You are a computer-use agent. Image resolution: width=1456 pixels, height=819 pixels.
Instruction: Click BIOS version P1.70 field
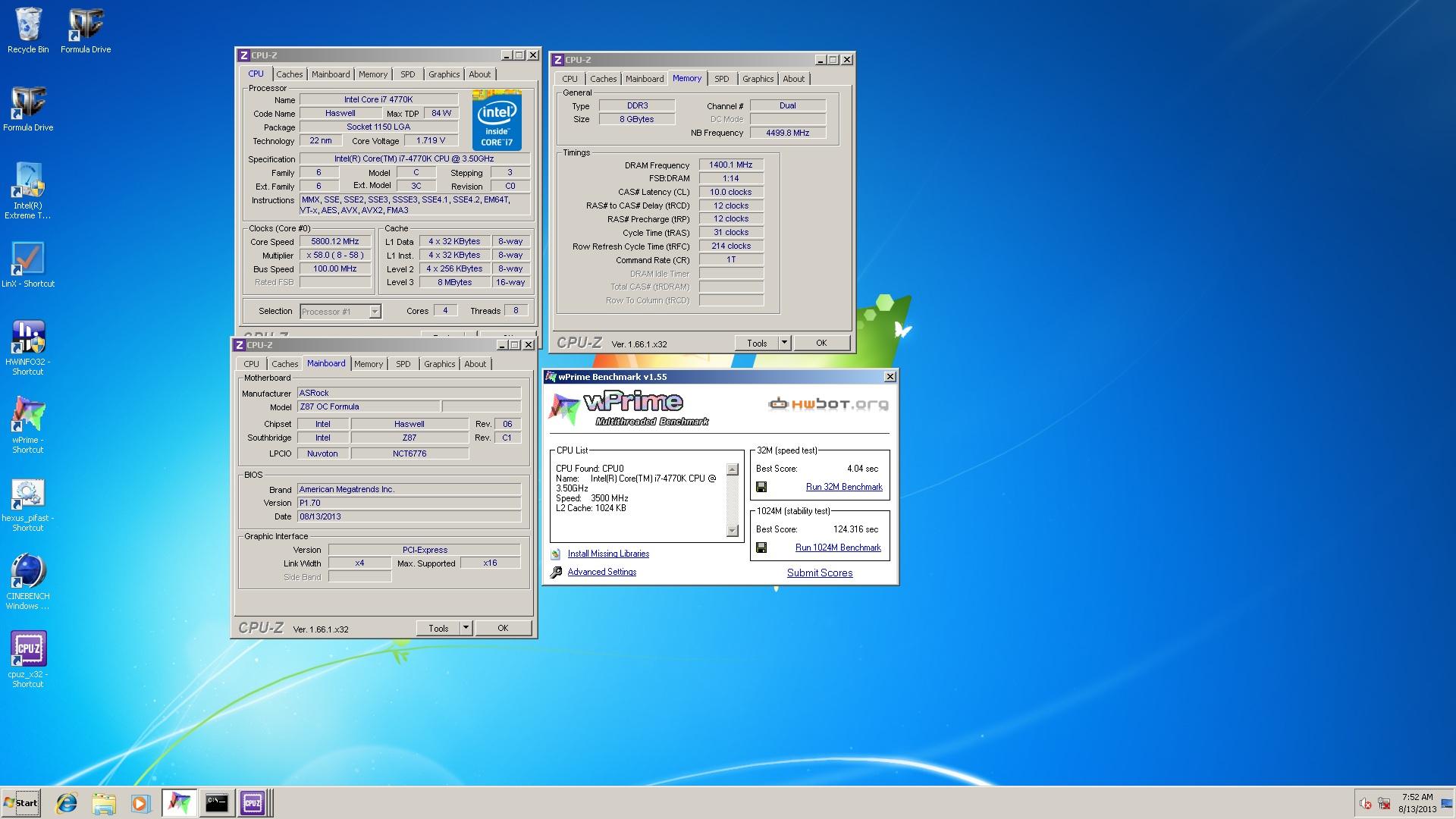point(409,503)
